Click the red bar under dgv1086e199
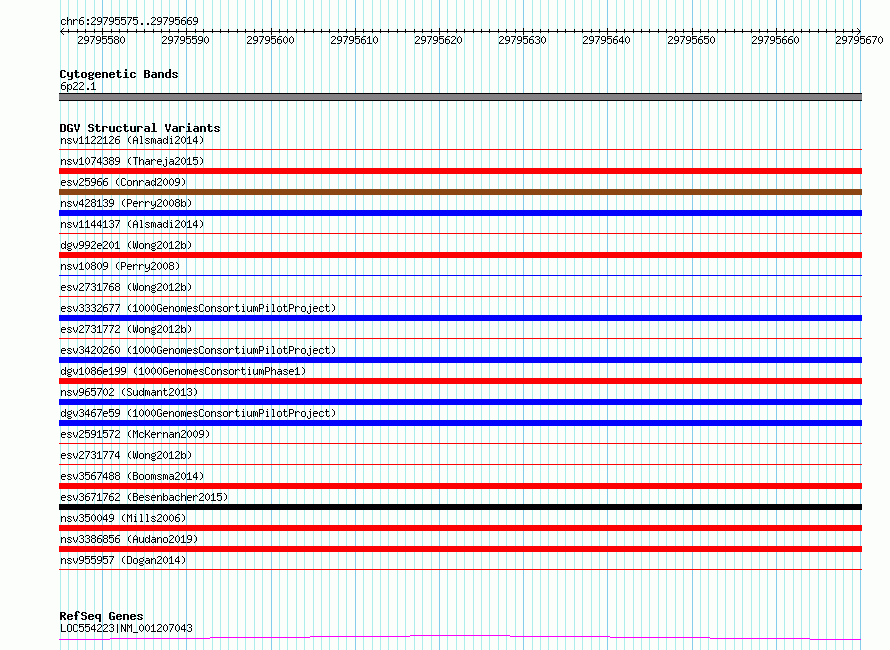Screen dimensions: 890x650 460,381
